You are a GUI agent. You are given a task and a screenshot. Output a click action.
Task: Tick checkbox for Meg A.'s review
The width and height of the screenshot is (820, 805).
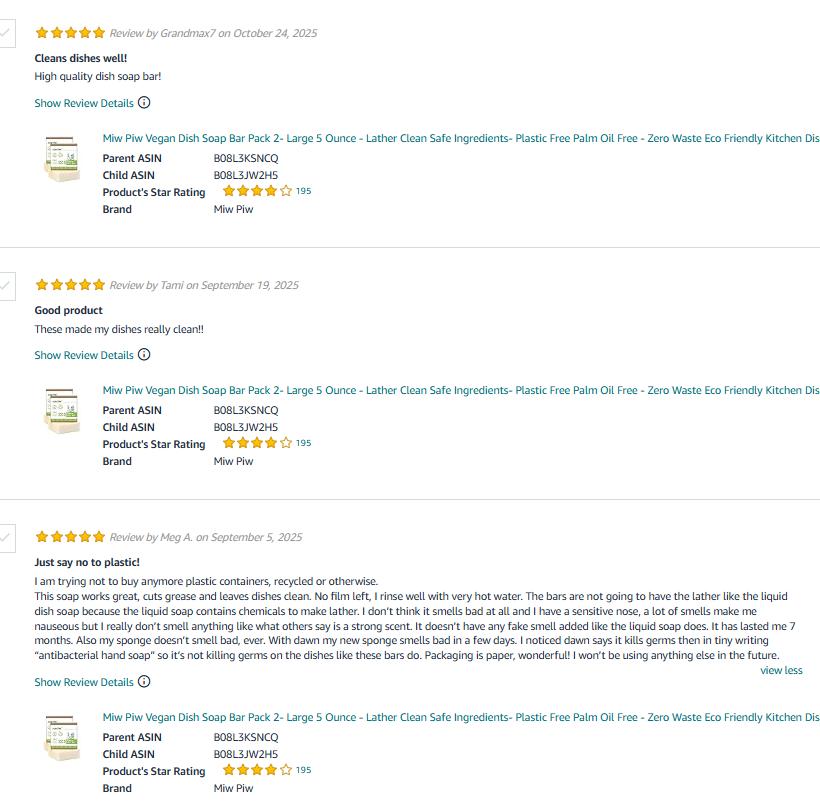(6, 537)
